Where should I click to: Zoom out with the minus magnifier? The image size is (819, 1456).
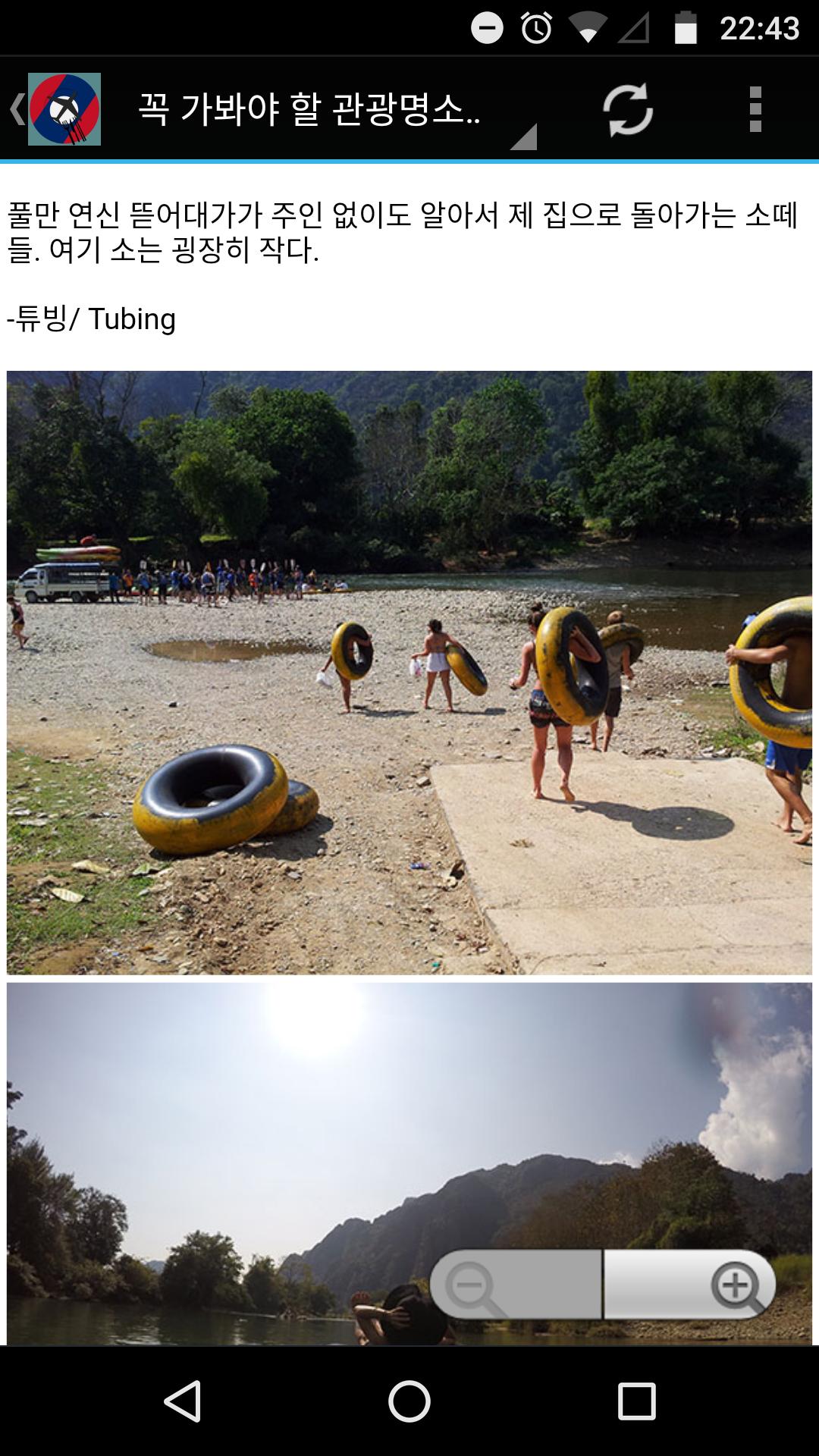(x=516, y=1285)
